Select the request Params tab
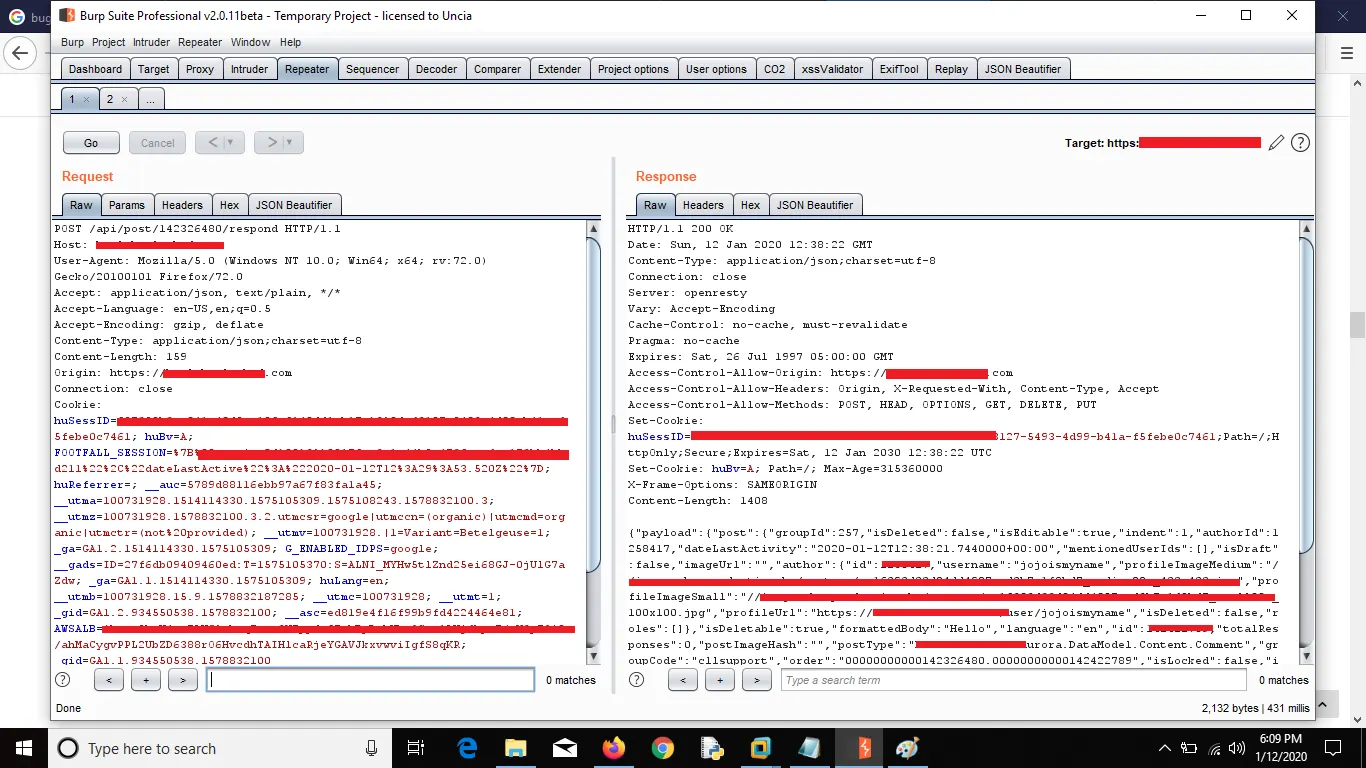This screenshot has height=768, width=1366. click(127, 205)
